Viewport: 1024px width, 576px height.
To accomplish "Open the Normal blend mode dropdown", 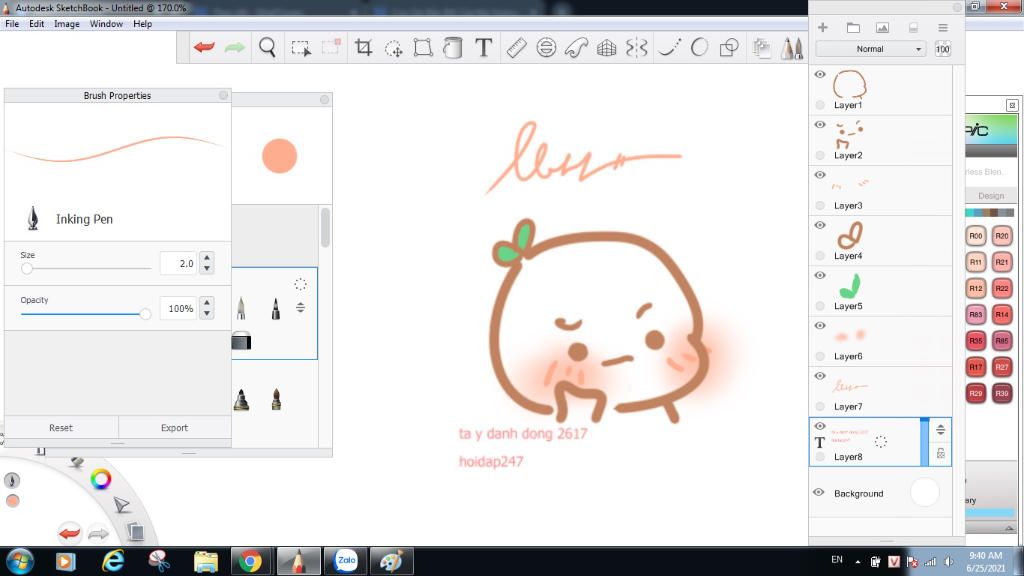I will click(871, 49).
